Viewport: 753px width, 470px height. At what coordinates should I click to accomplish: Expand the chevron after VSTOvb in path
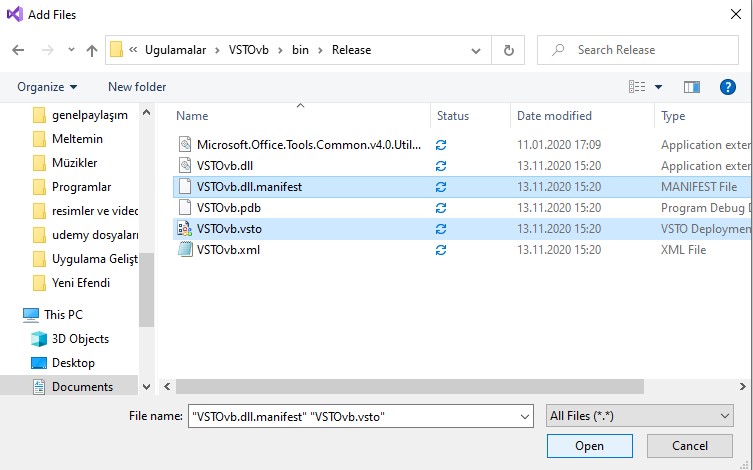[x=280, y=50]
